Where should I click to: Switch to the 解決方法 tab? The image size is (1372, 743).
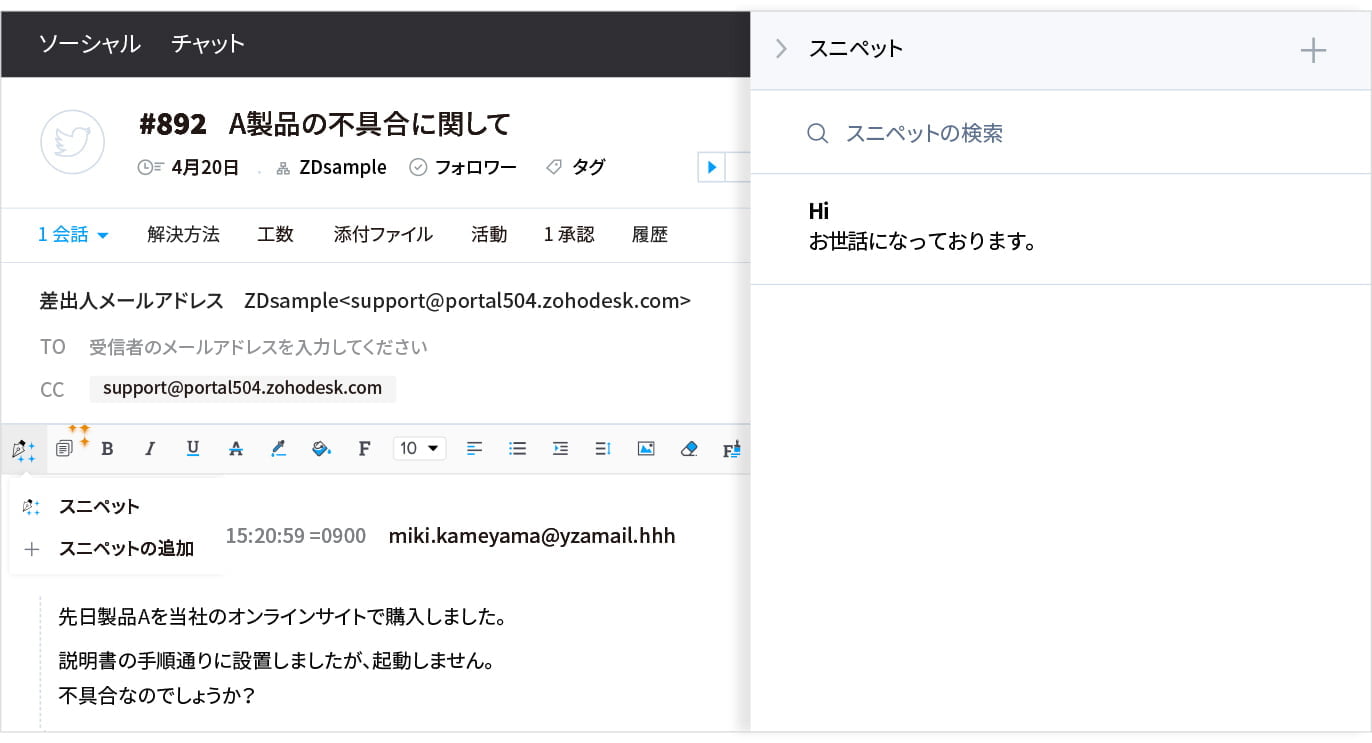click(183, 235)
